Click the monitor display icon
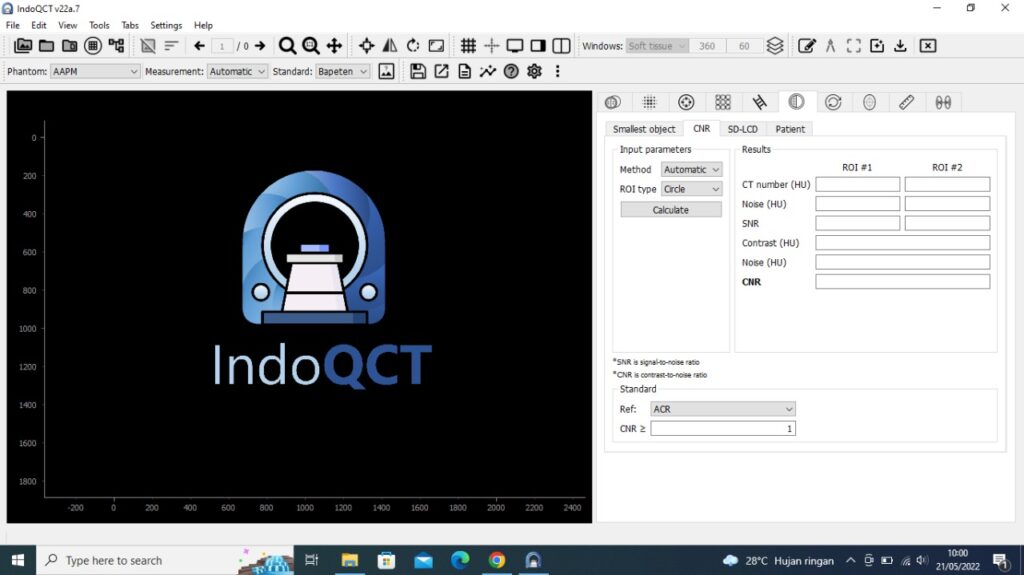The width and height of the screenshot is (1024, 575). click(x=515, y=46)
